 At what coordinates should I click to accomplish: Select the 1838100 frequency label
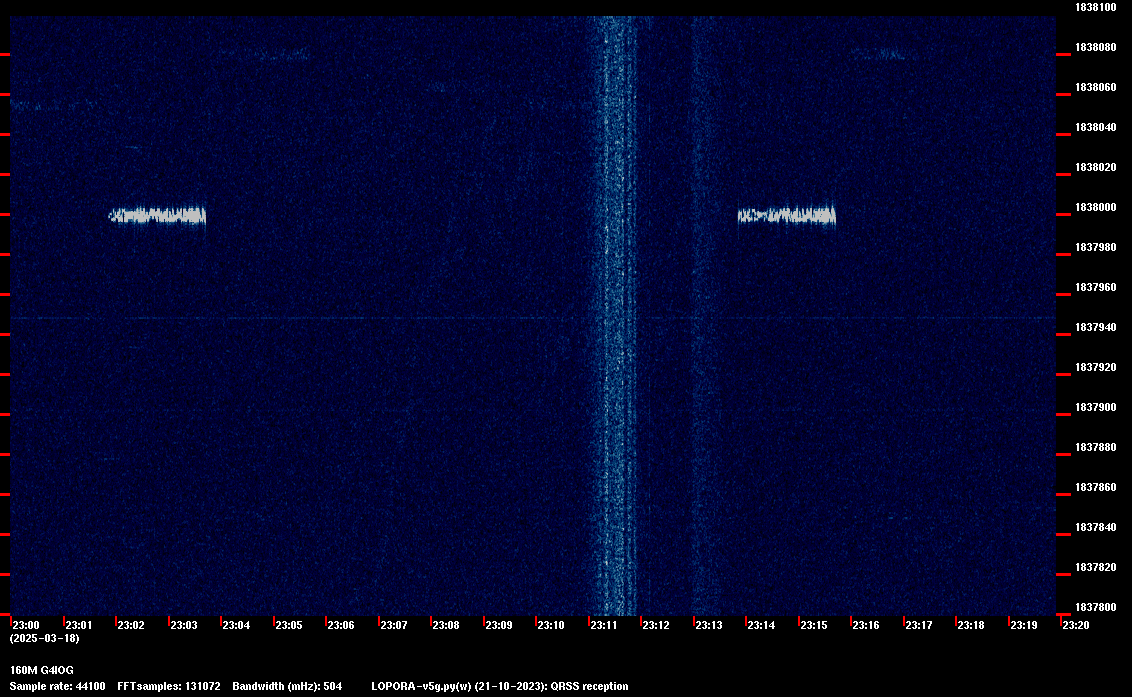pyautogui.click(x=1095, y=7)
